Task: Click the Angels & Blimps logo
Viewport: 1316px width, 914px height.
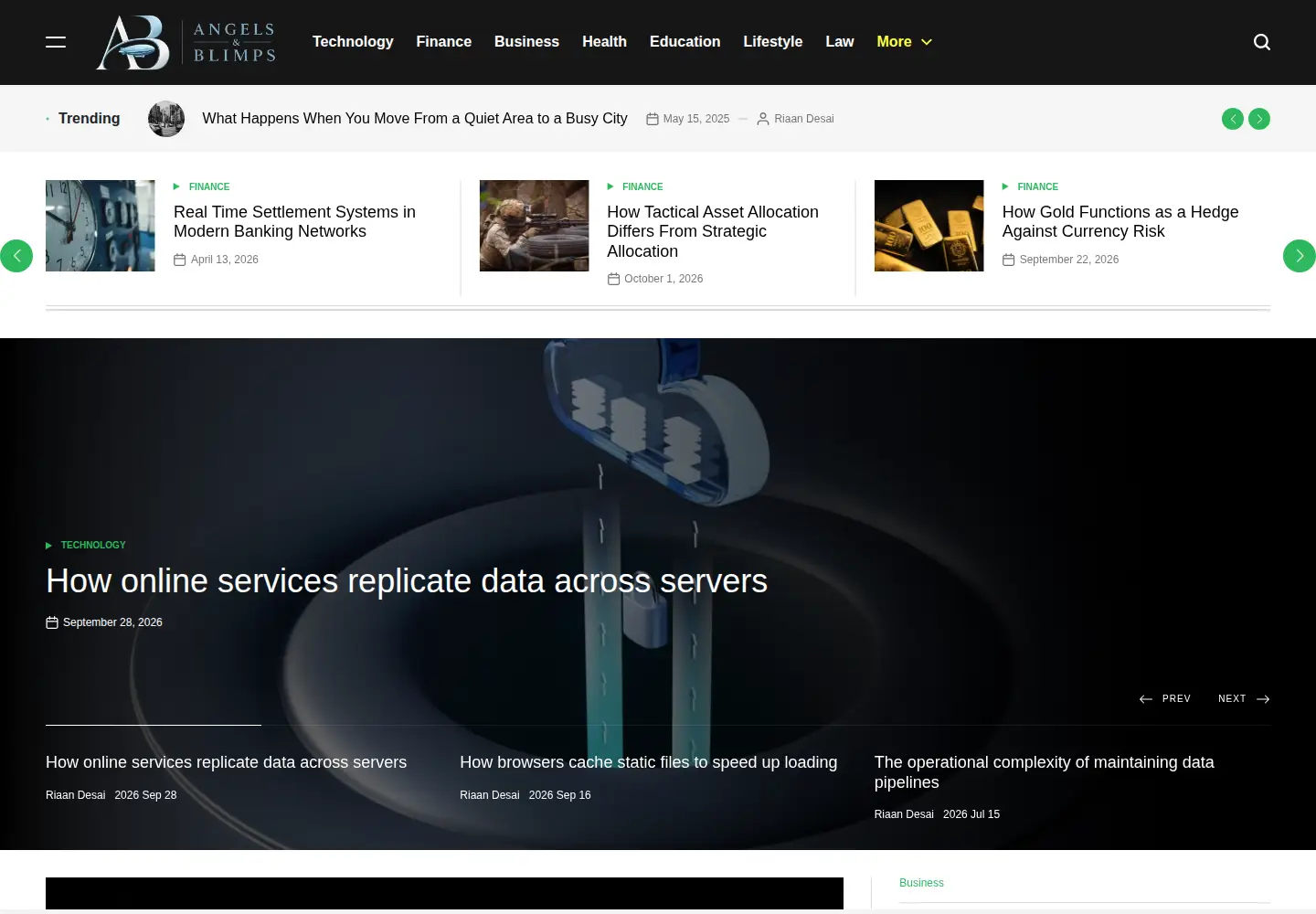Action: click(186, 42)
